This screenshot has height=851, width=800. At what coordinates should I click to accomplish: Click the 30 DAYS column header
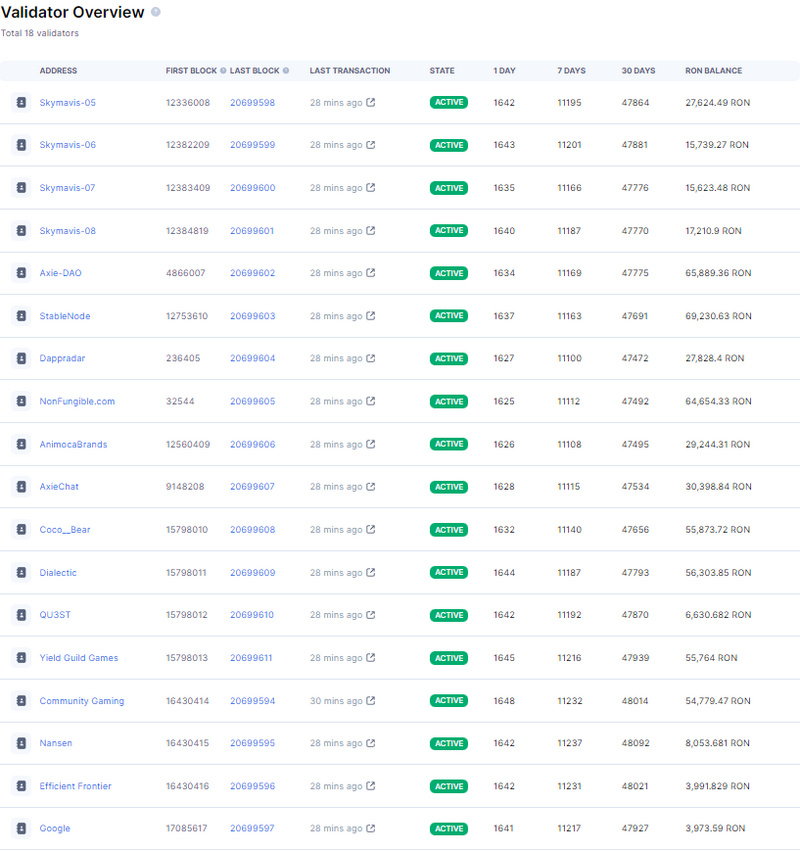(x=638, y=71)
